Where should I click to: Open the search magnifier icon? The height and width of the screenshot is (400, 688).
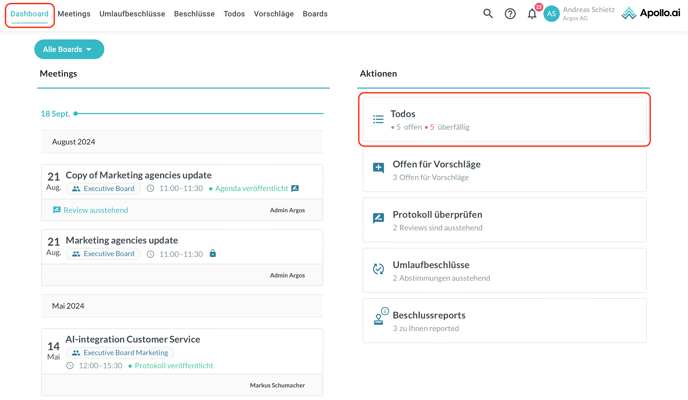[488, 14]
